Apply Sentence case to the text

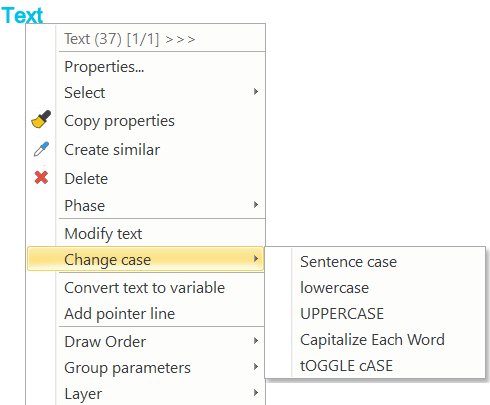348,262
